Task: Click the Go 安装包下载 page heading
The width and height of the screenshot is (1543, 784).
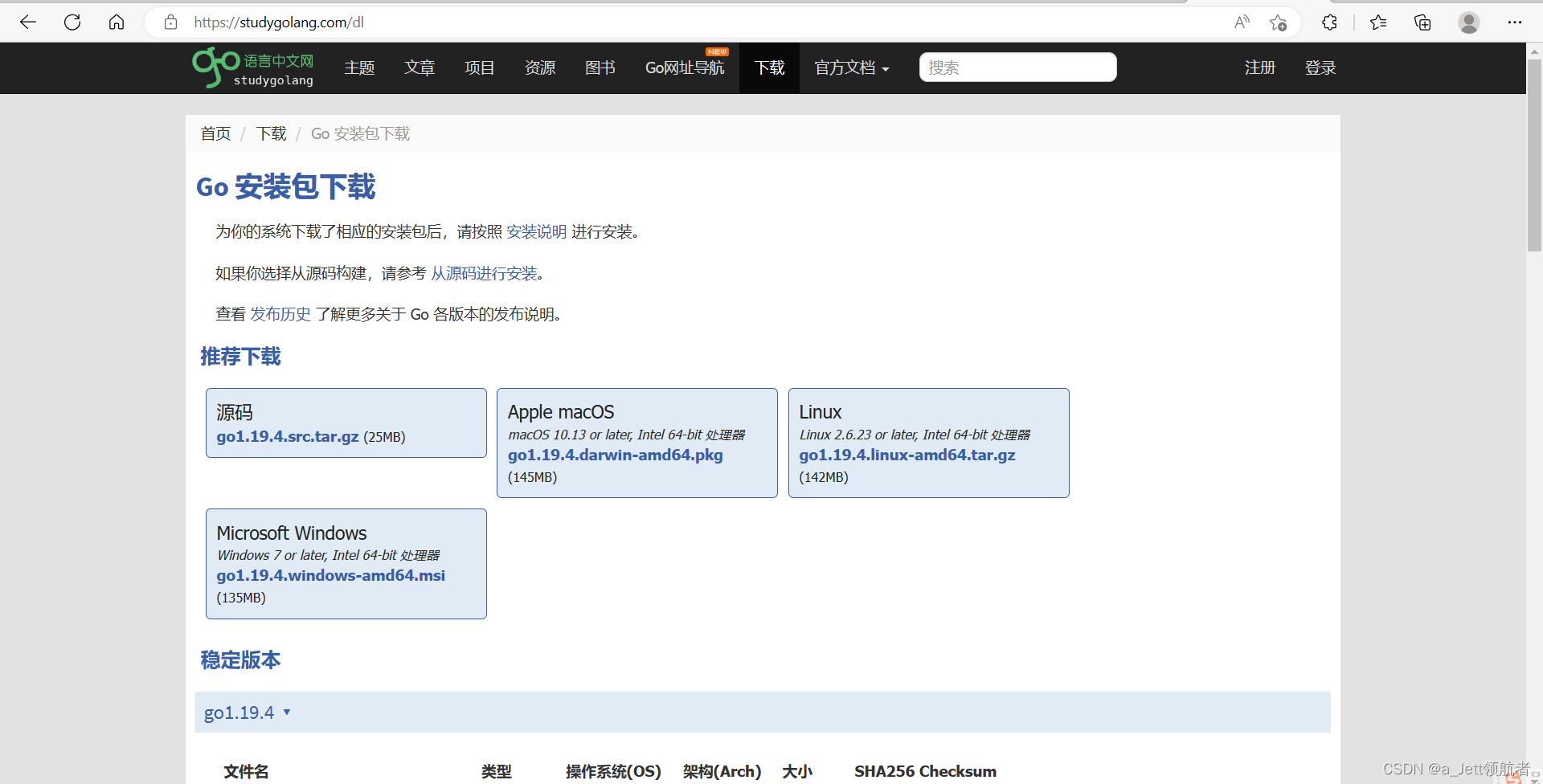Action: pos(286,186)
